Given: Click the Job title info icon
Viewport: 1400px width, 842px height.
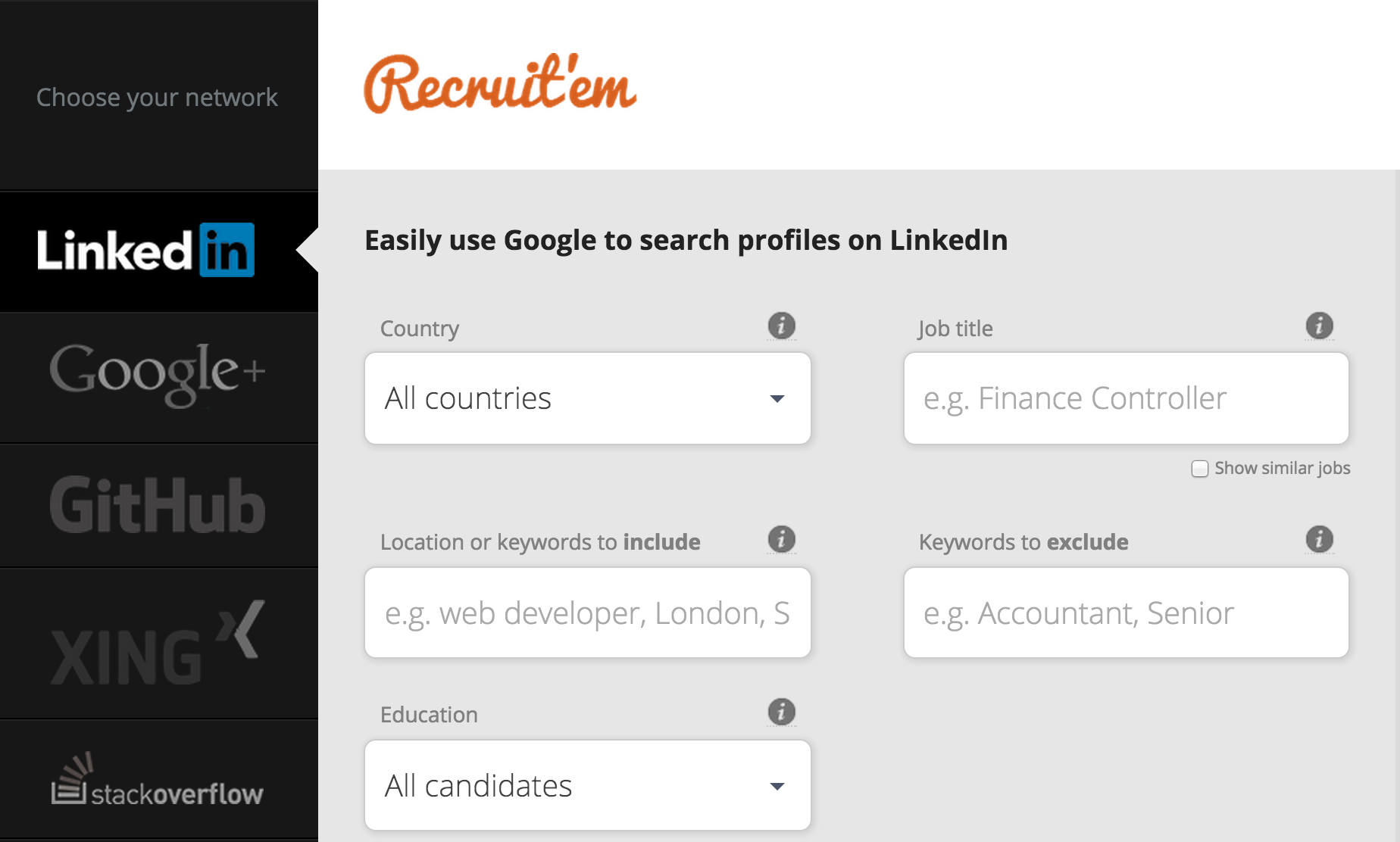Looking at the screenshot, I should [1318, 326].
